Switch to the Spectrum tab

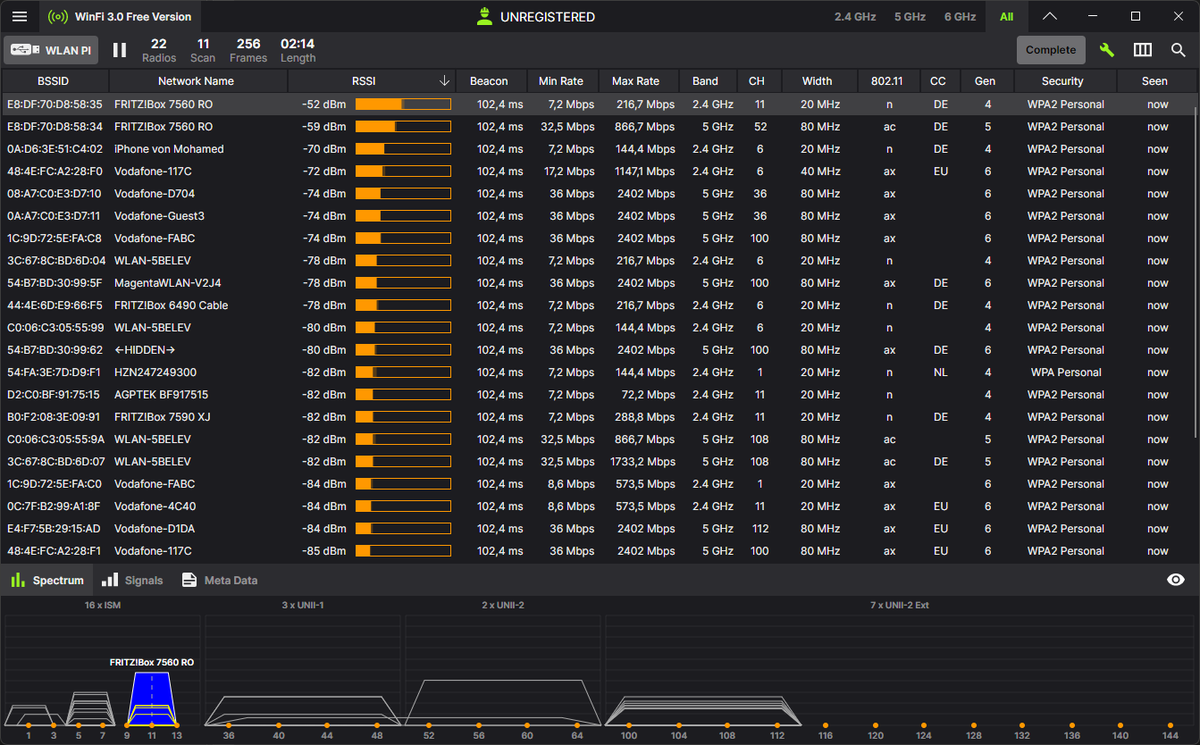click(x=47, y=580)
